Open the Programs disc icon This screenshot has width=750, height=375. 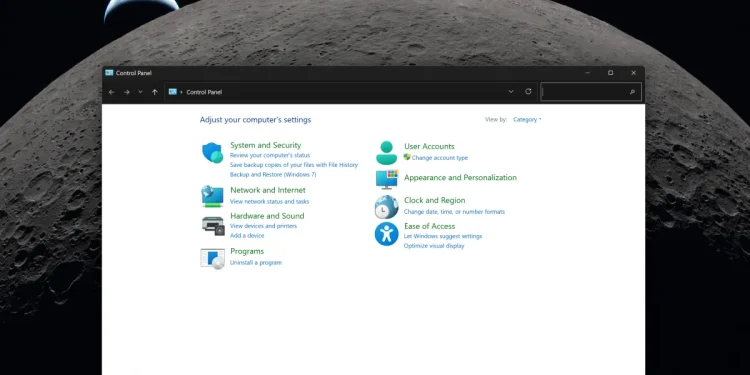(x=212, y=259)
